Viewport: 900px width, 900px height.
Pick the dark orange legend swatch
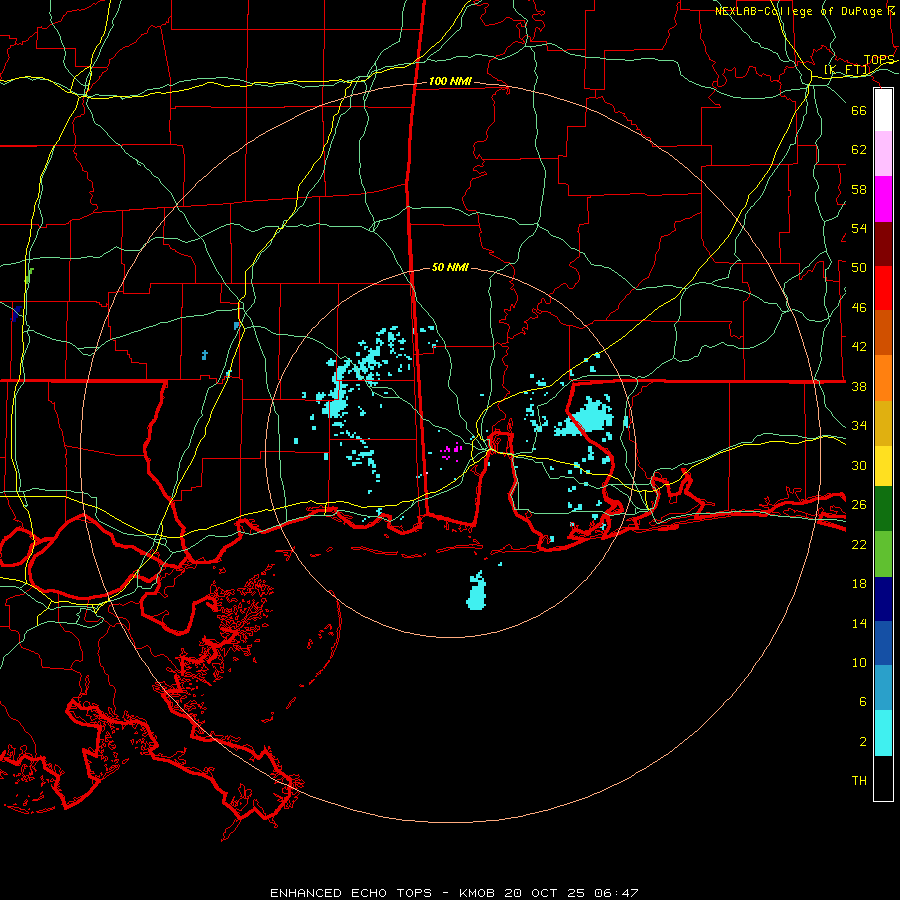(883, 333)
